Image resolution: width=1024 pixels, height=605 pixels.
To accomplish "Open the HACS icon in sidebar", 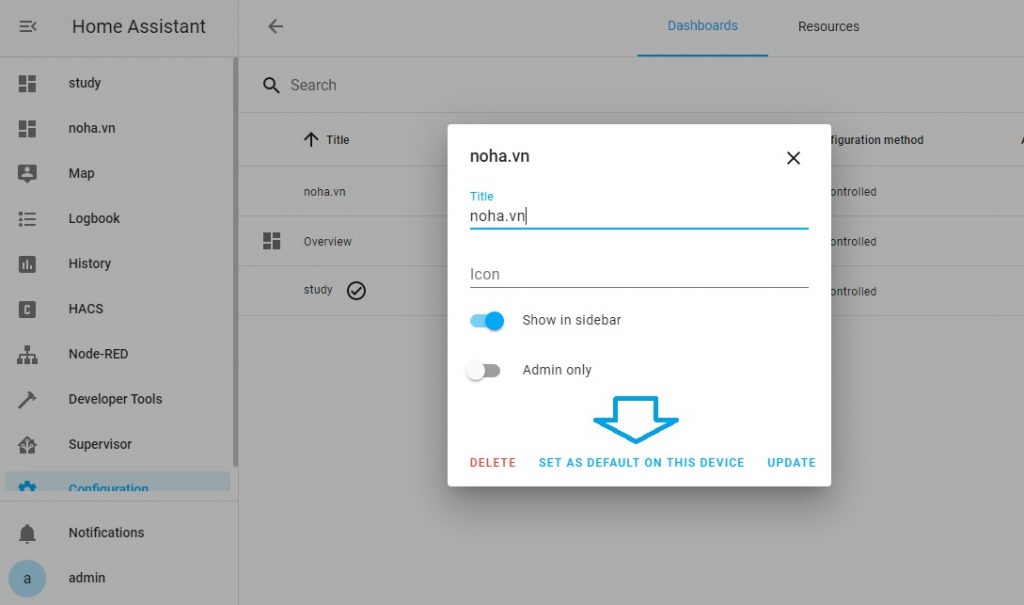I will pos(27,309).
